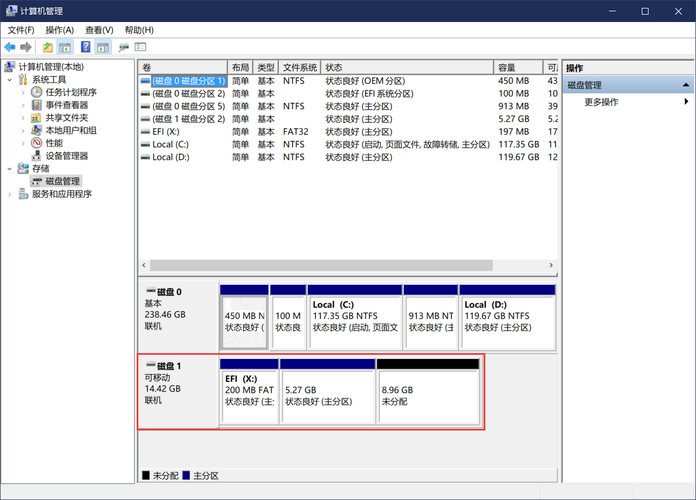
Task: Sort by the 类型 column header
Action: click(266, 67)
